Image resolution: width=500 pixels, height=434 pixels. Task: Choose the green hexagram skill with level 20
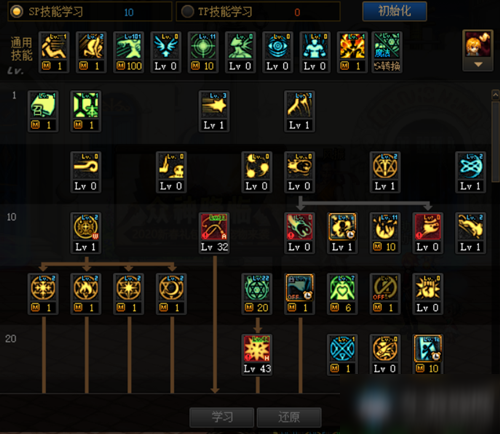(257, 294)
